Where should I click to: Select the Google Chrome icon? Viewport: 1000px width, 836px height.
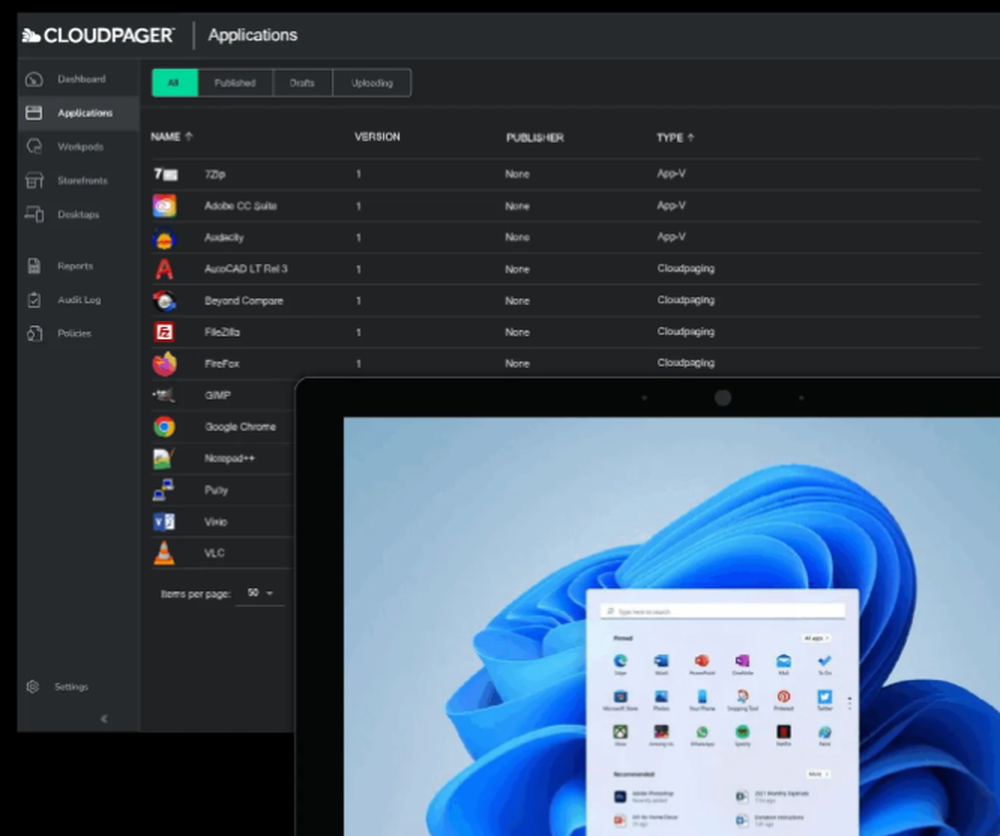[x=163, y=426]
